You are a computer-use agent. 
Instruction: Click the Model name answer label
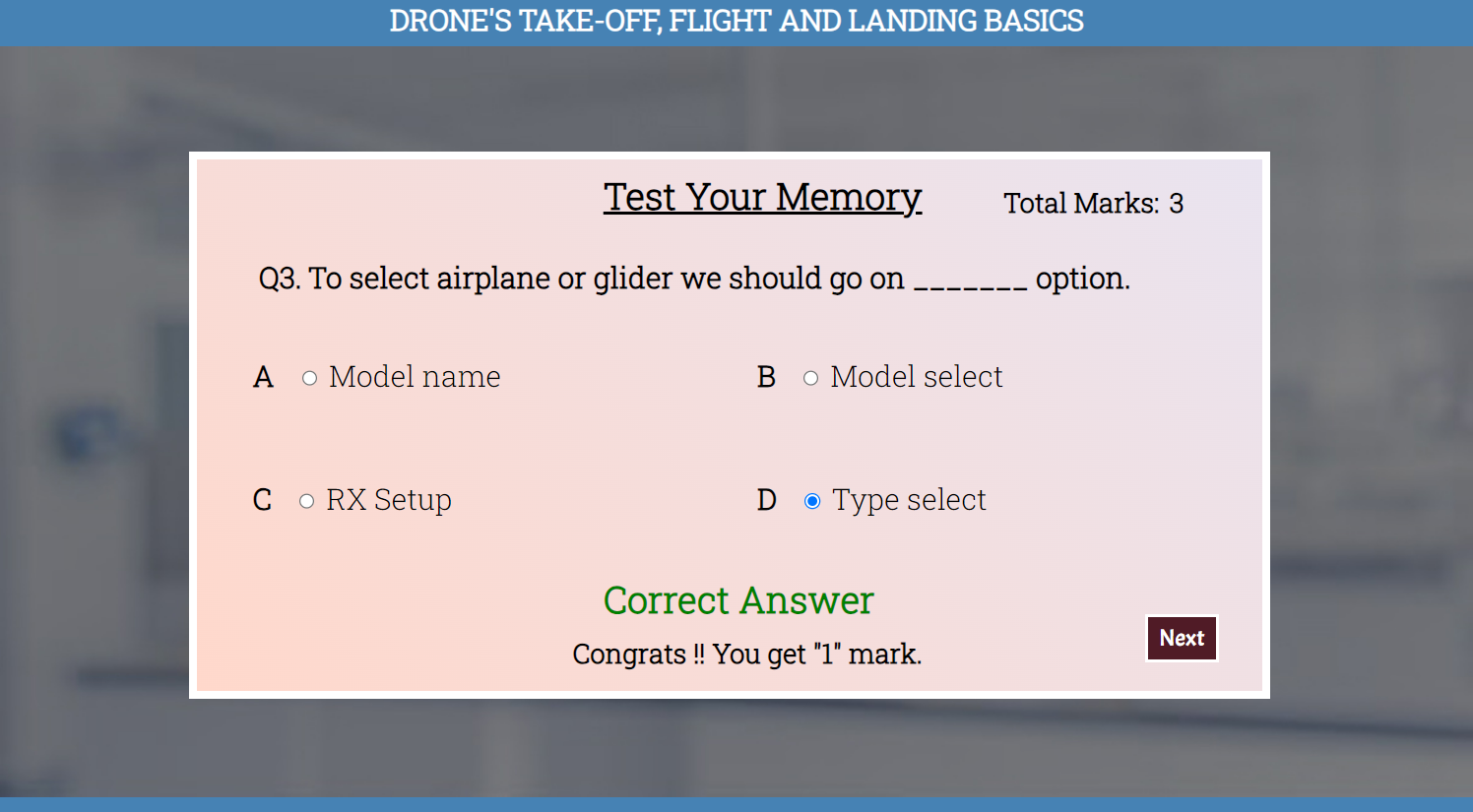(x=415, y=377)
